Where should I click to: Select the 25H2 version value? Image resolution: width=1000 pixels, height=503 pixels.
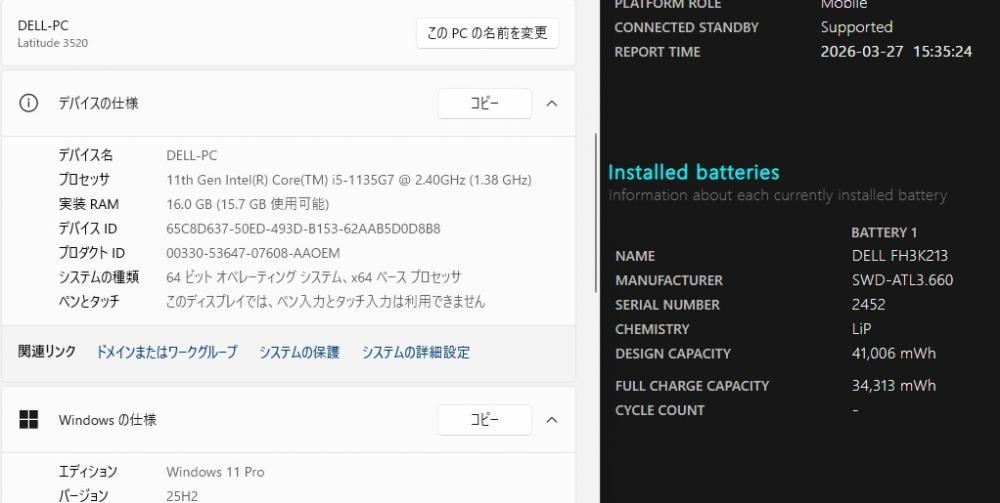[x=182, y=496]
